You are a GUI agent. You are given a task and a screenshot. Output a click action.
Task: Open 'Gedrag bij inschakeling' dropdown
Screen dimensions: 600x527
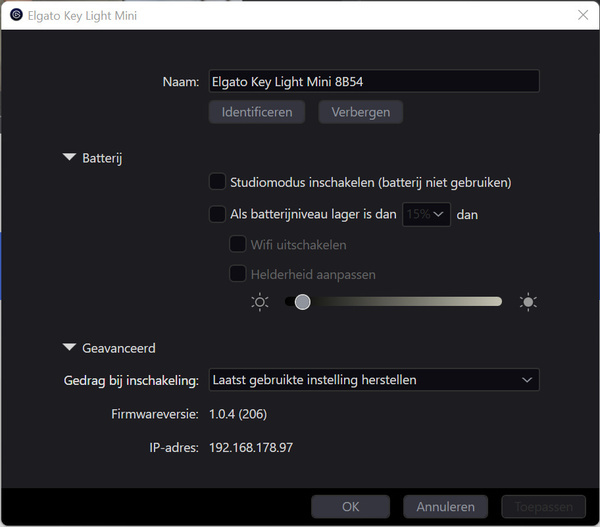(374, 380)
